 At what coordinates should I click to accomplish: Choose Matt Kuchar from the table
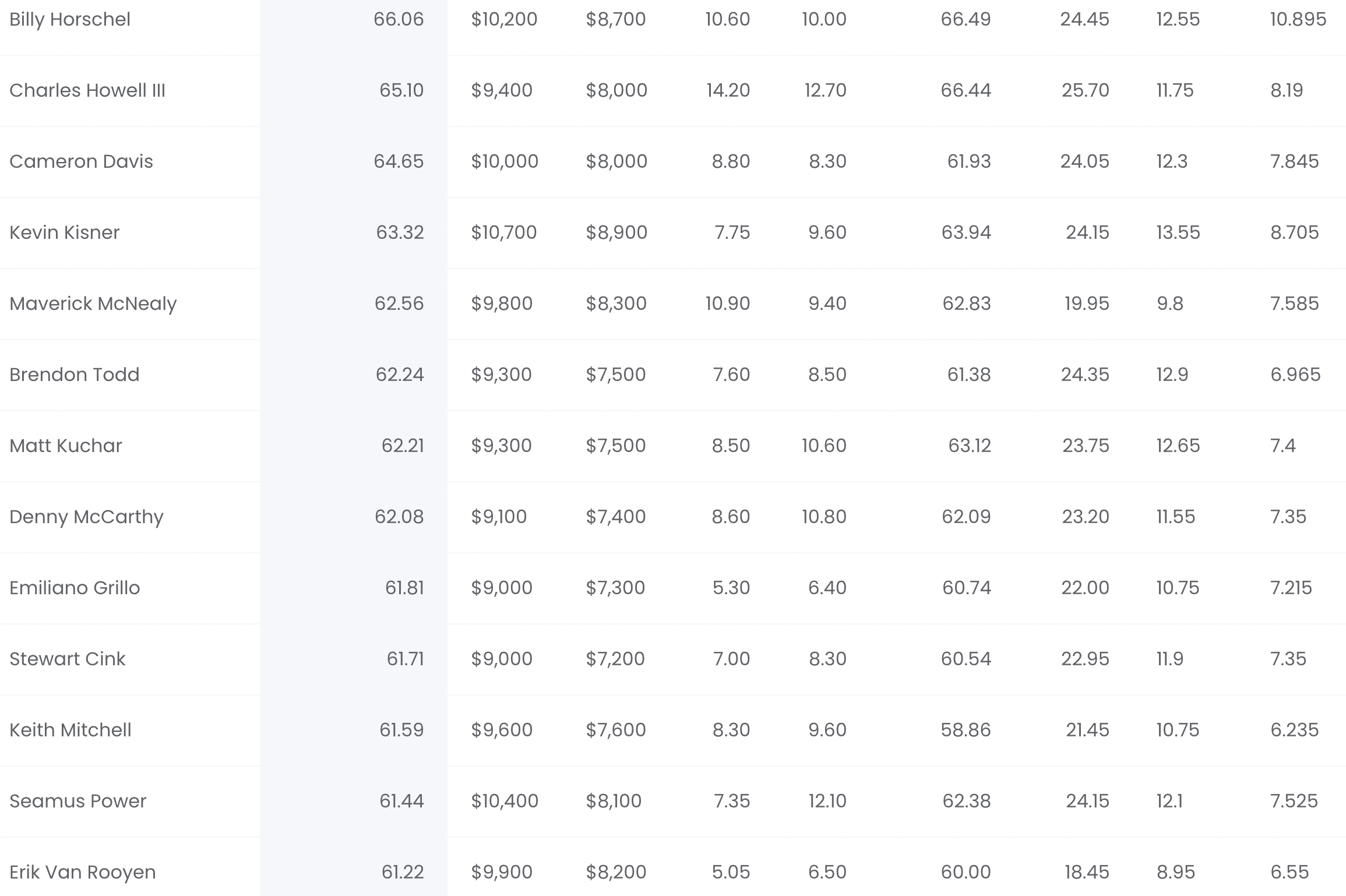click(x=66, y=446)
